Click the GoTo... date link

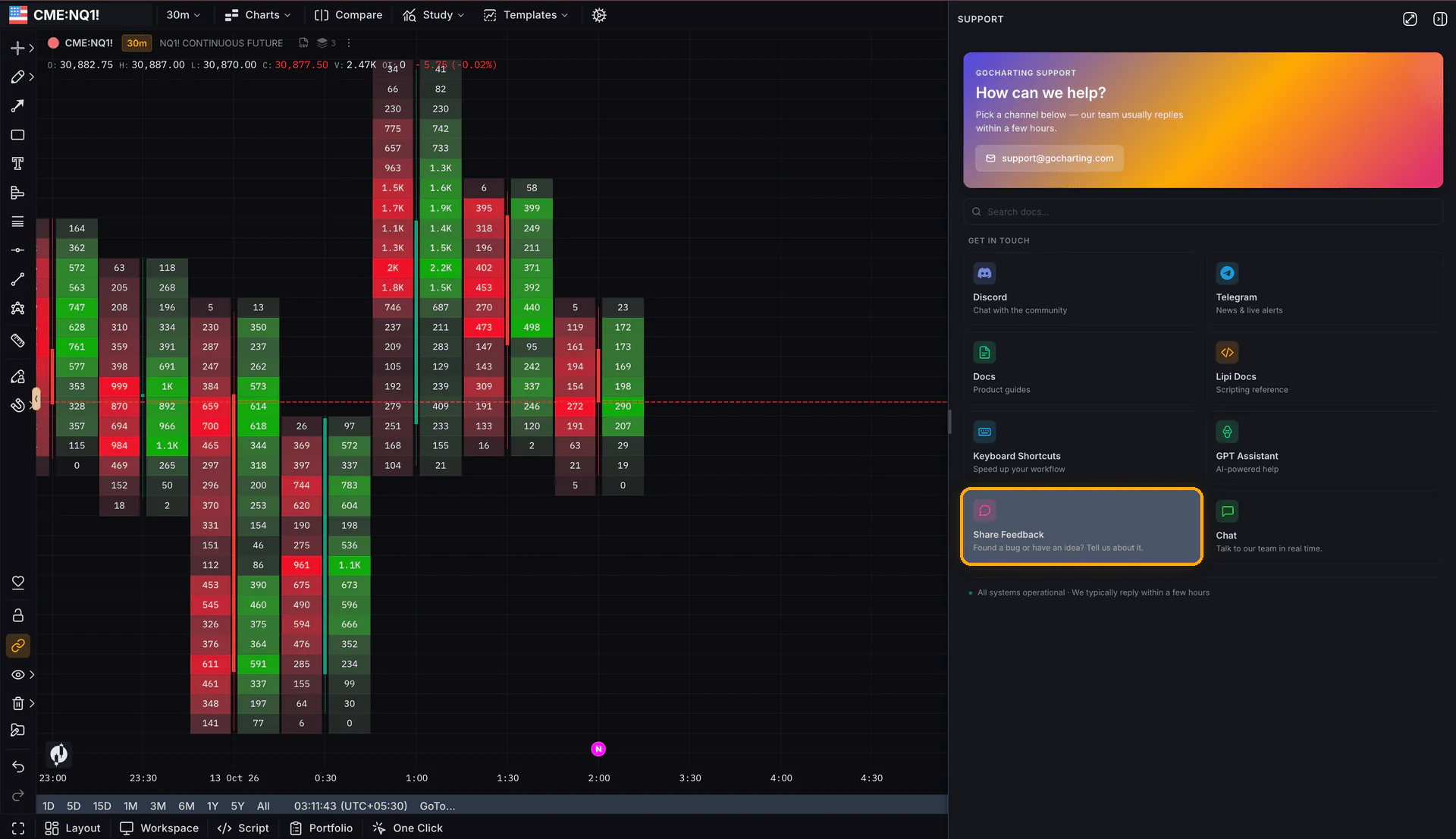coord(438,806)
